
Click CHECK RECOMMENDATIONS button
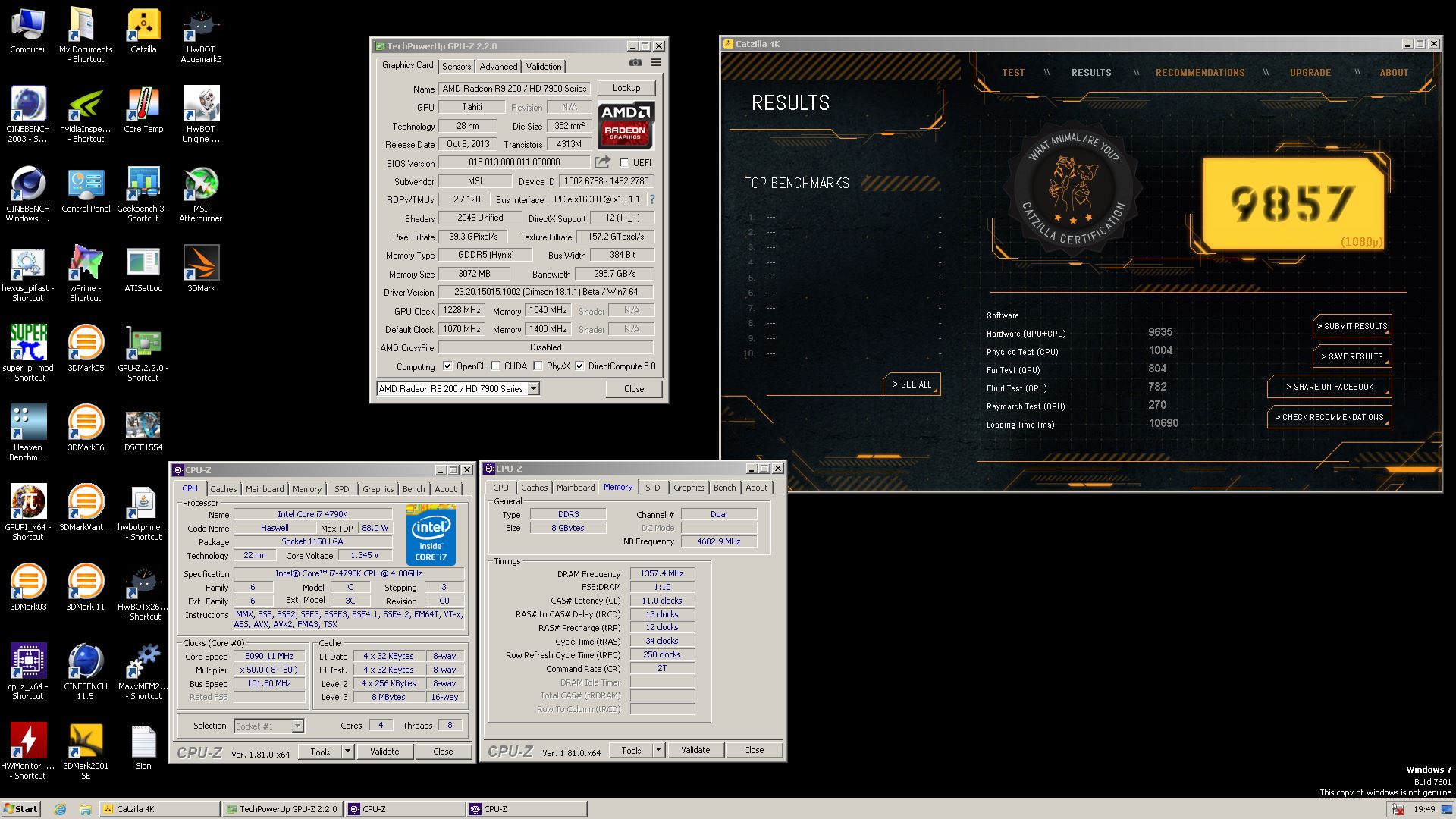(x=1329, y=417)
